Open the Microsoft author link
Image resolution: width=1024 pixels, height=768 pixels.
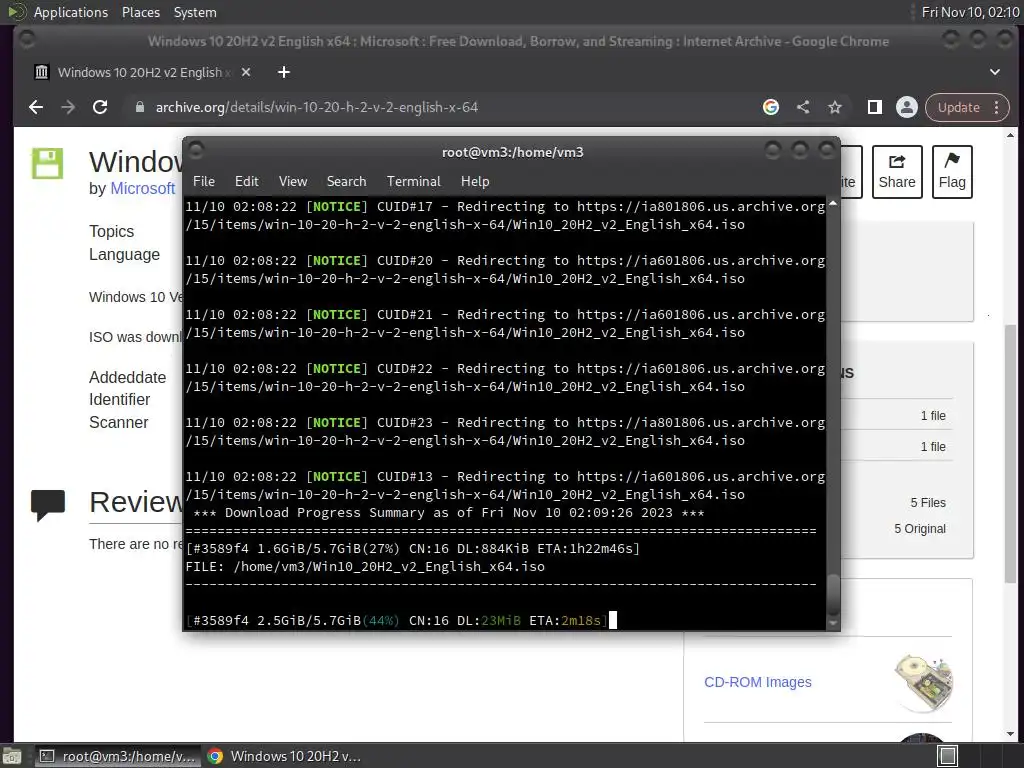[142, 188]
